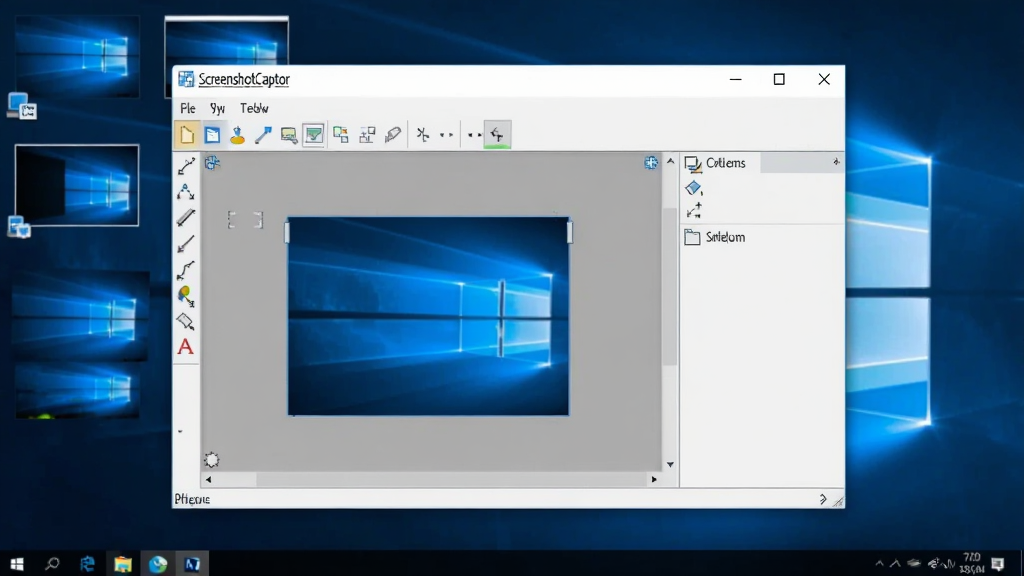Screen dimensions: 1024x576
Task: Select the diamond paint bucket tool
Action: (185, 321)
